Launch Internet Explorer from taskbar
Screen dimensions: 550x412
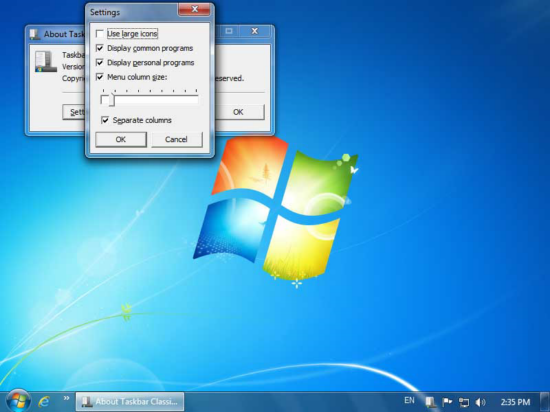[44, 401]
